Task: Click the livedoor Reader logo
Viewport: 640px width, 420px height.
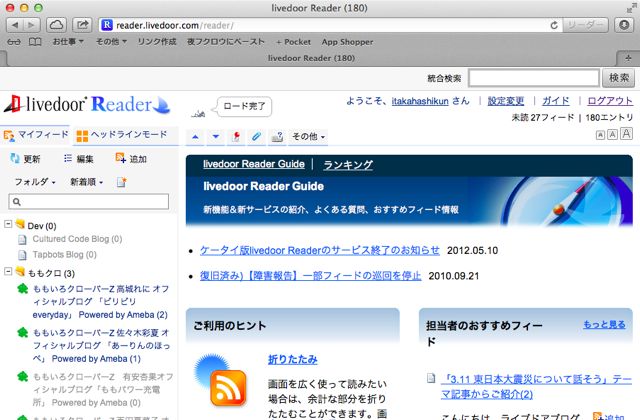Action: pyautogui.click(x=87, y=105)
